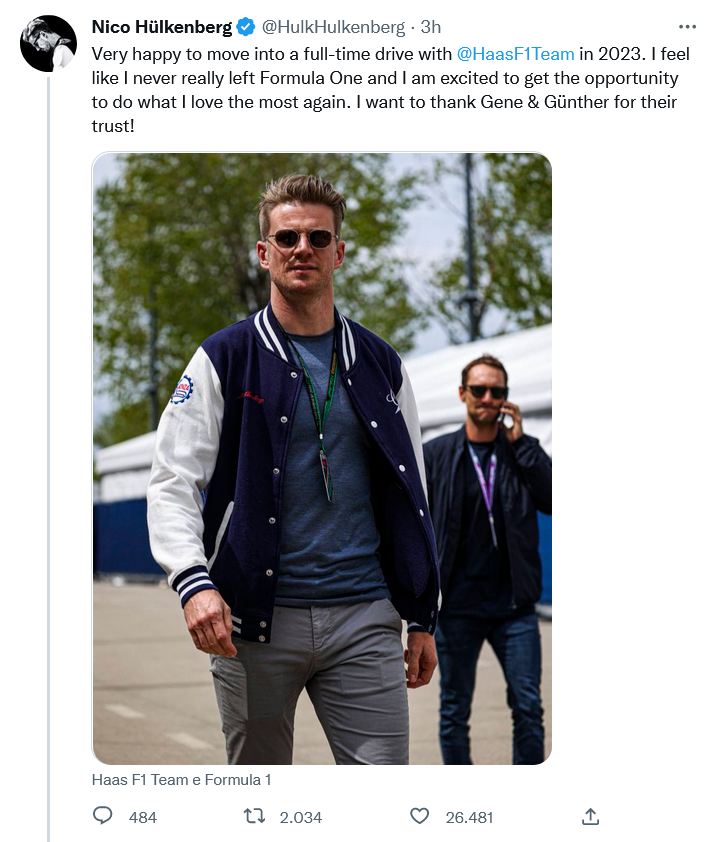Open Nico Hülkenberg's profile avatar

48,43
